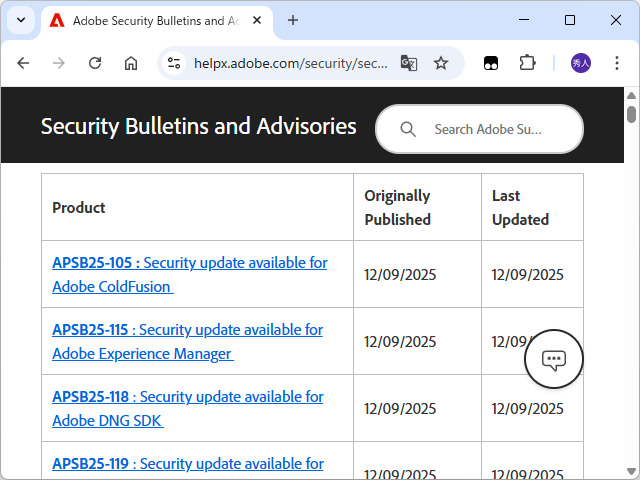The height and width of the screenshot is (480, 640).
Task: Go to the browser home page
Action: coord(131,63)
